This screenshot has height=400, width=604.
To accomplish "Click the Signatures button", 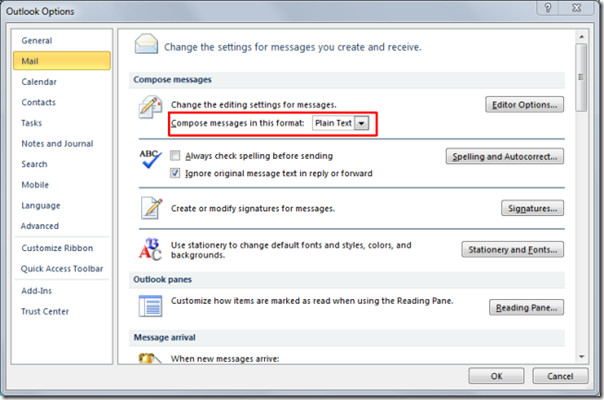I will 532,208.
